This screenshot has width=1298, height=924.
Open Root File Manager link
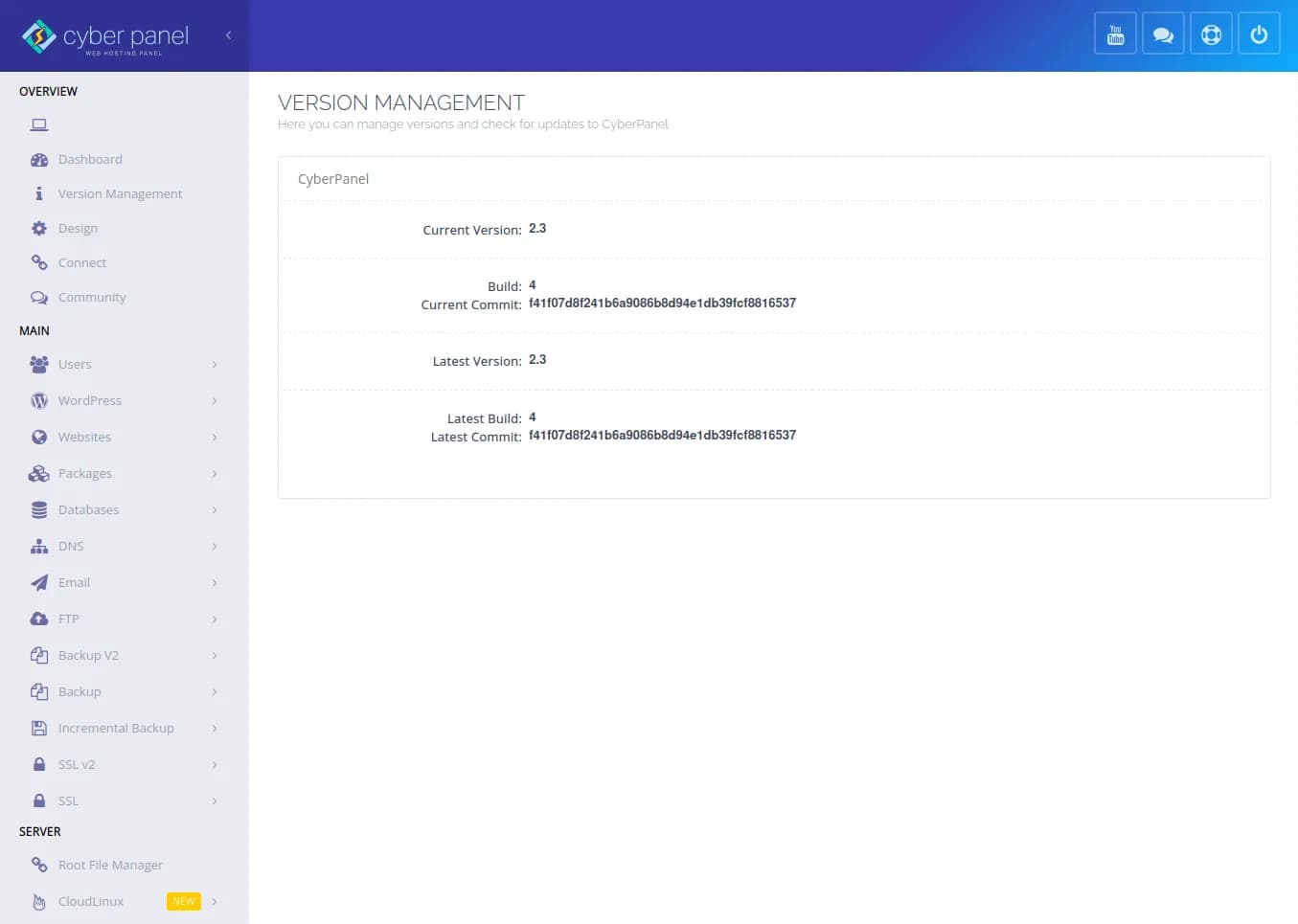click(x=110, y=865)
